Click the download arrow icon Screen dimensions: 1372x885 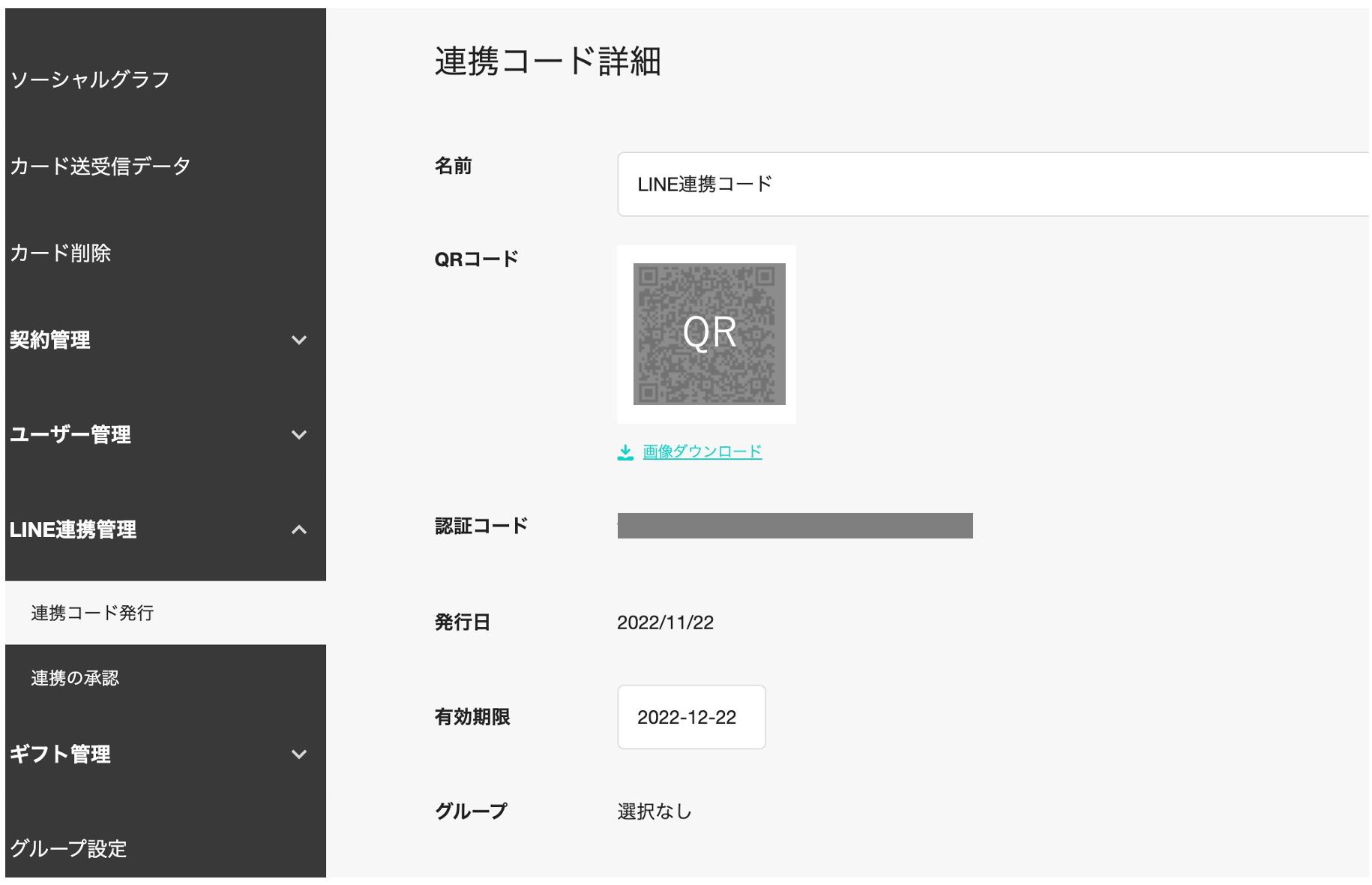pos(625,452)
